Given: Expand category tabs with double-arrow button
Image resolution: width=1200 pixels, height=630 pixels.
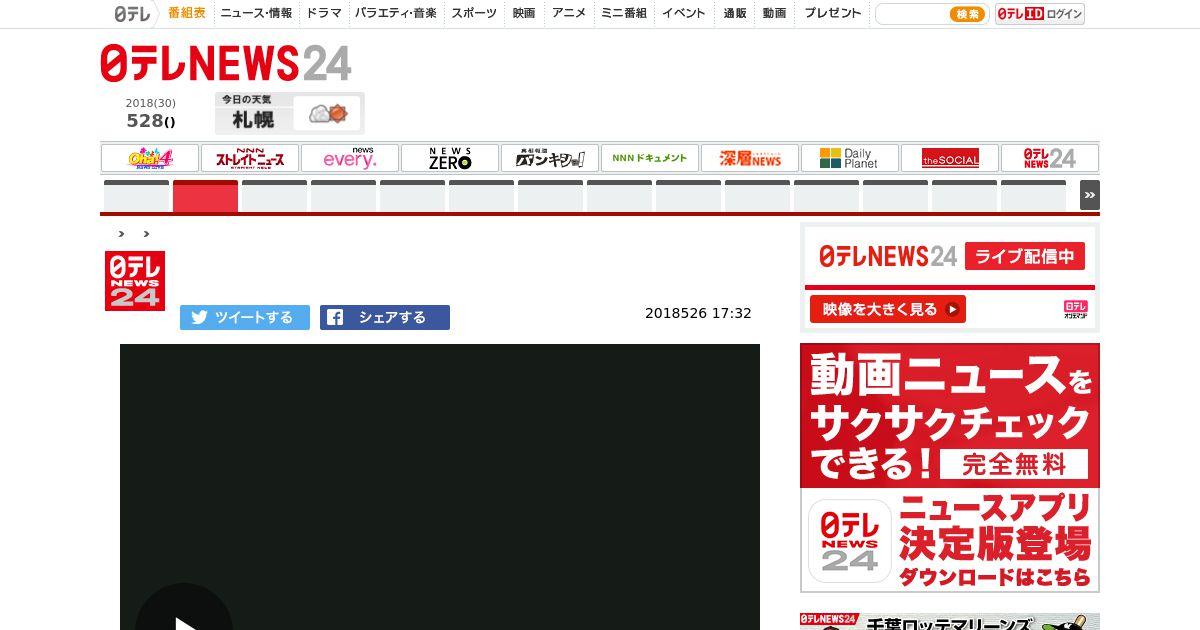Looking at the screenshot, I should [1090, 195].
